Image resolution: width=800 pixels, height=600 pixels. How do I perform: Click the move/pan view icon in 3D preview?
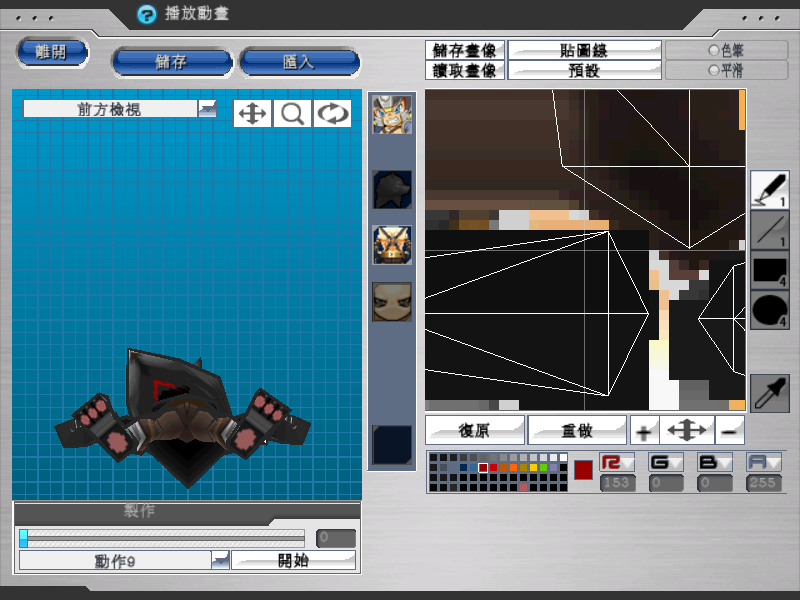[252, 113]
